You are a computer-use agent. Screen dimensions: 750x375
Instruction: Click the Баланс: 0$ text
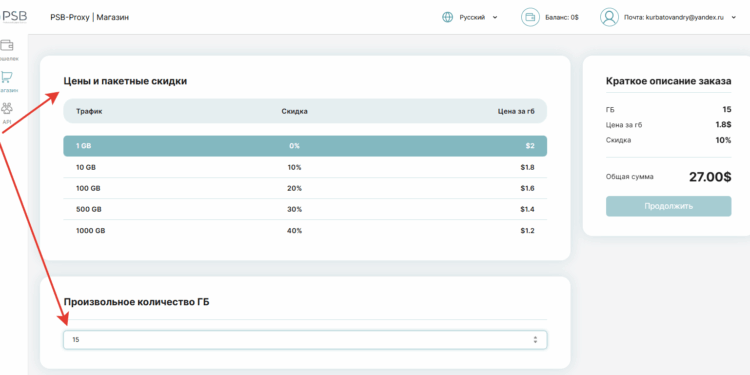(x=562, y=17)
